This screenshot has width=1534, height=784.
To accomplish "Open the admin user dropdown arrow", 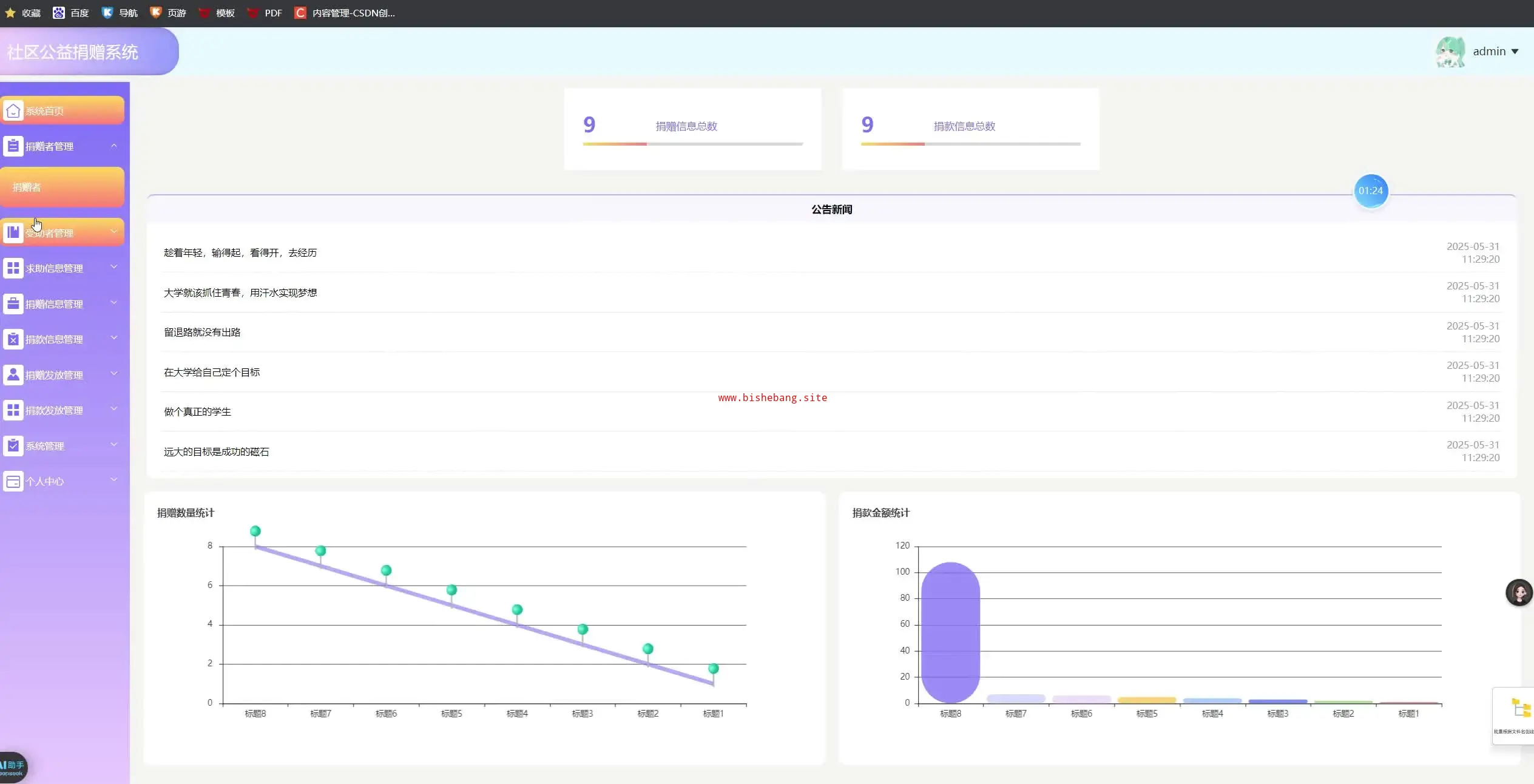I will click(x=1515, y=52).
